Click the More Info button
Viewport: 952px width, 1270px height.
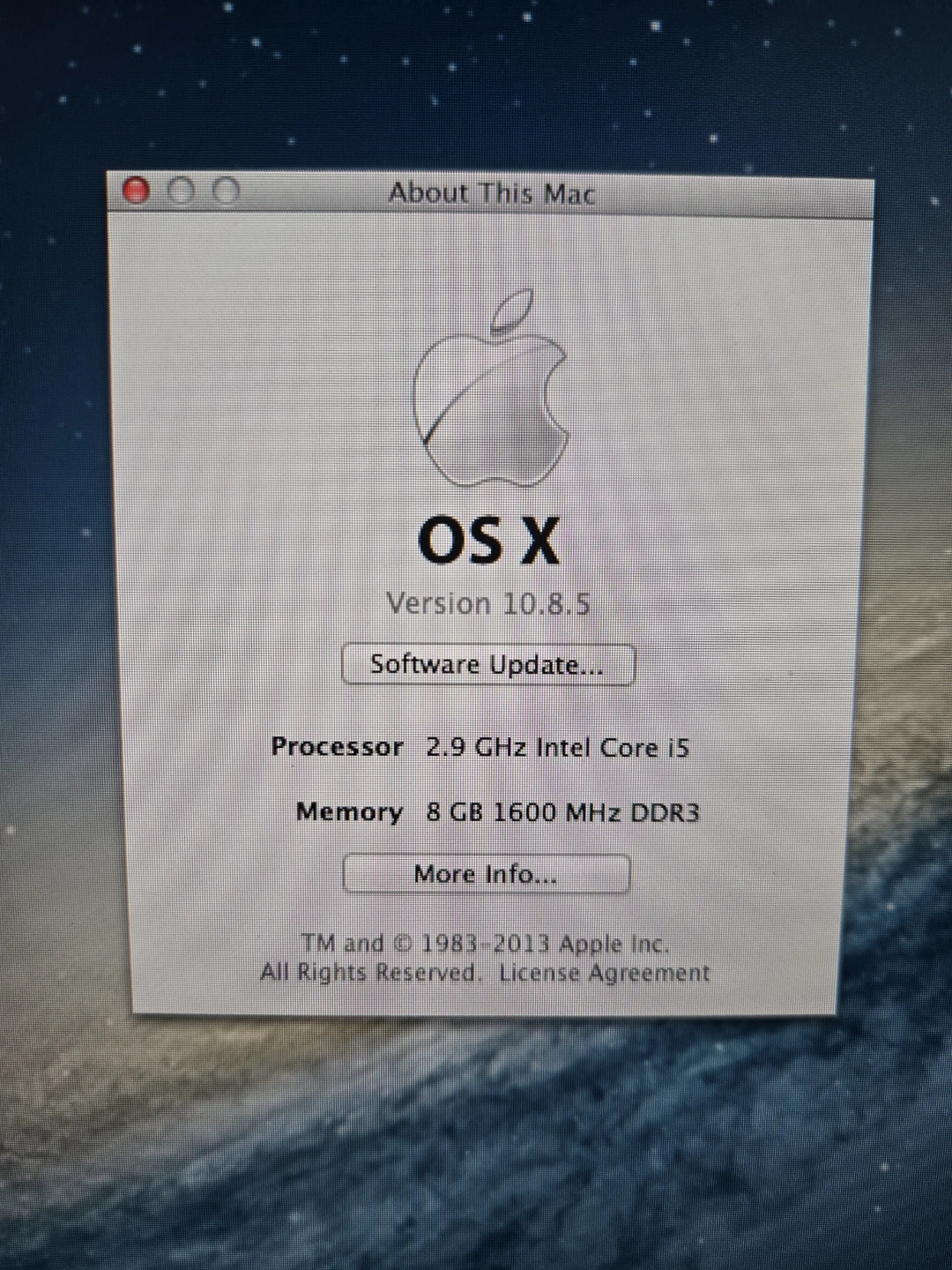point(487,874)
